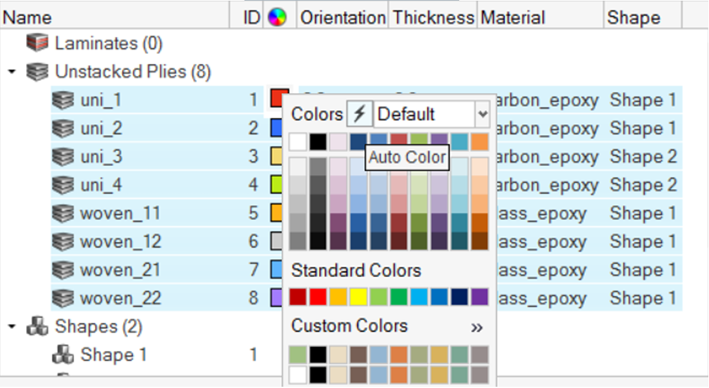Pick the yellow standard color swatch
Viewport: 709px width, 388px height.
click(x=359, y=297)
